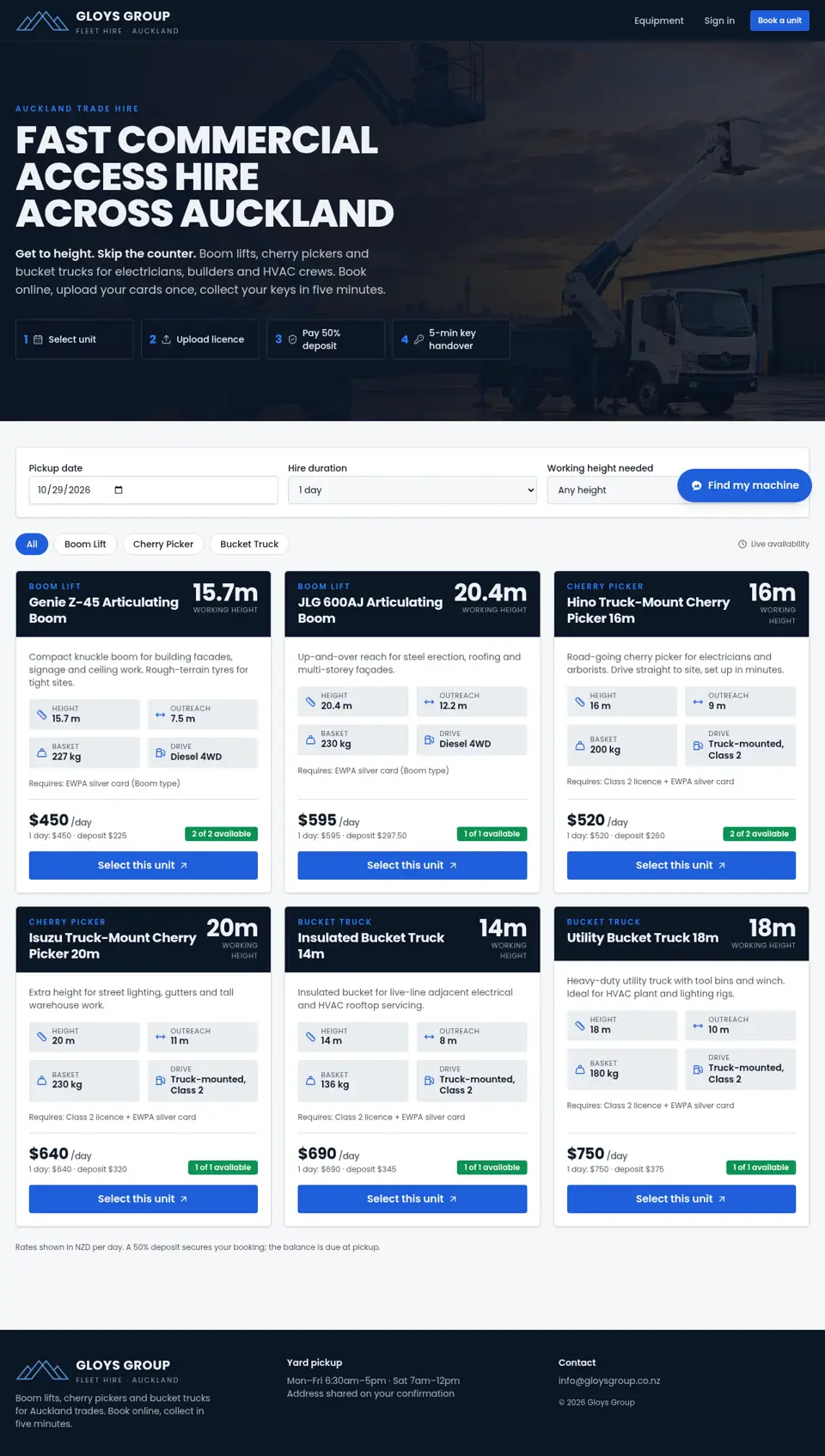The width and height of the screenshot is (825, 1456).
Task: Filter equipment by Bucket Truck
Action: pyautogui.click(x=249, y=544)
